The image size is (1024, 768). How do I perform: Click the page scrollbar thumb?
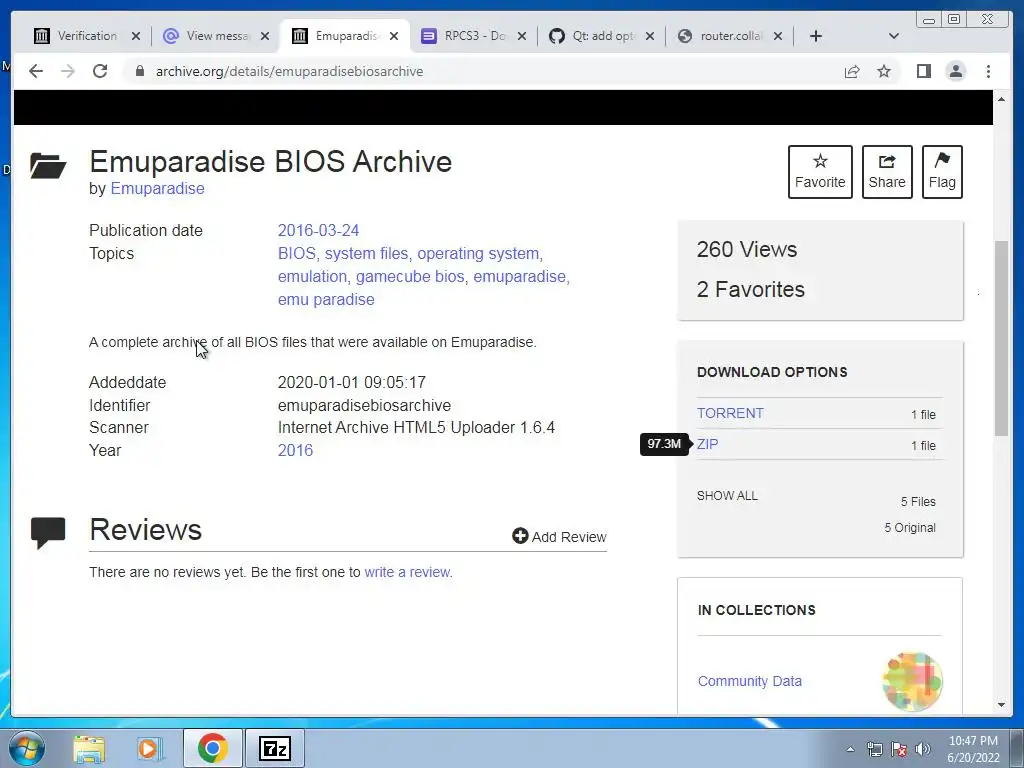pyautogui.click(x=1002, y=338)
